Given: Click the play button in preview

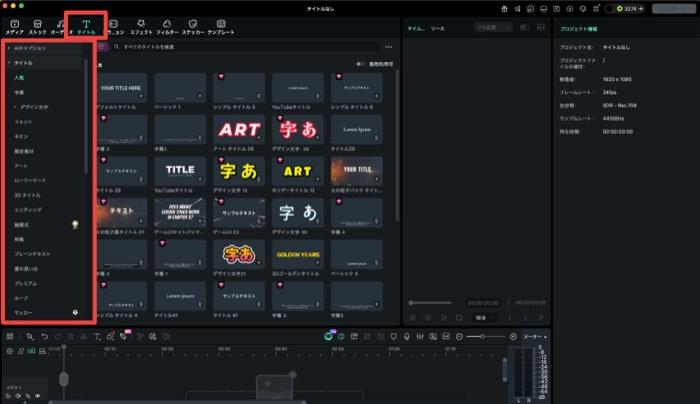Looking at the screenshot, I should pos(444,317).
